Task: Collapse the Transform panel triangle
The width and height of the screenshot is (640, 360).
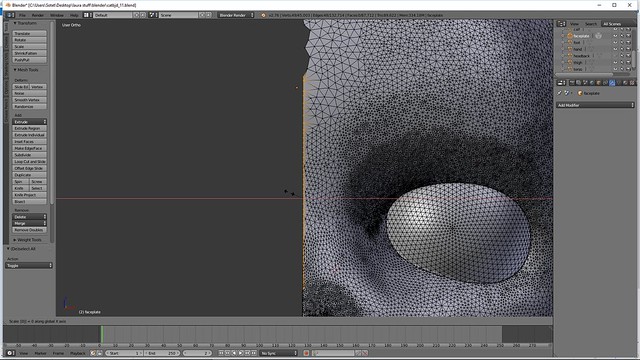Action: tap(15, 23)
